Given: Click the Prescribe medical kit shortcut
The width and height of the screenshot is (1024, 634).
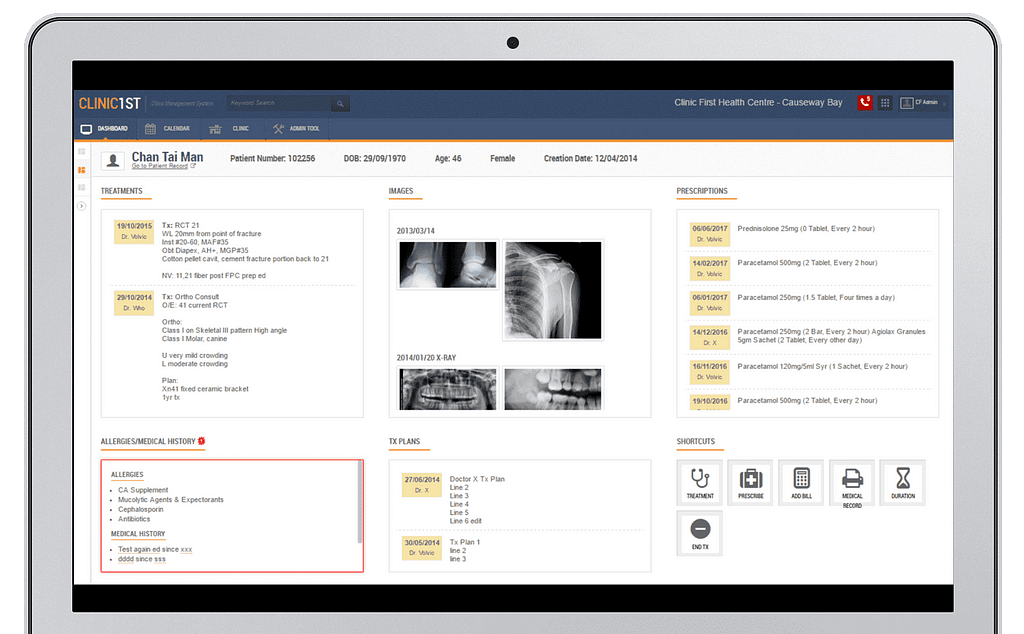Looking at the screenshot, I should tap(750, 482).
